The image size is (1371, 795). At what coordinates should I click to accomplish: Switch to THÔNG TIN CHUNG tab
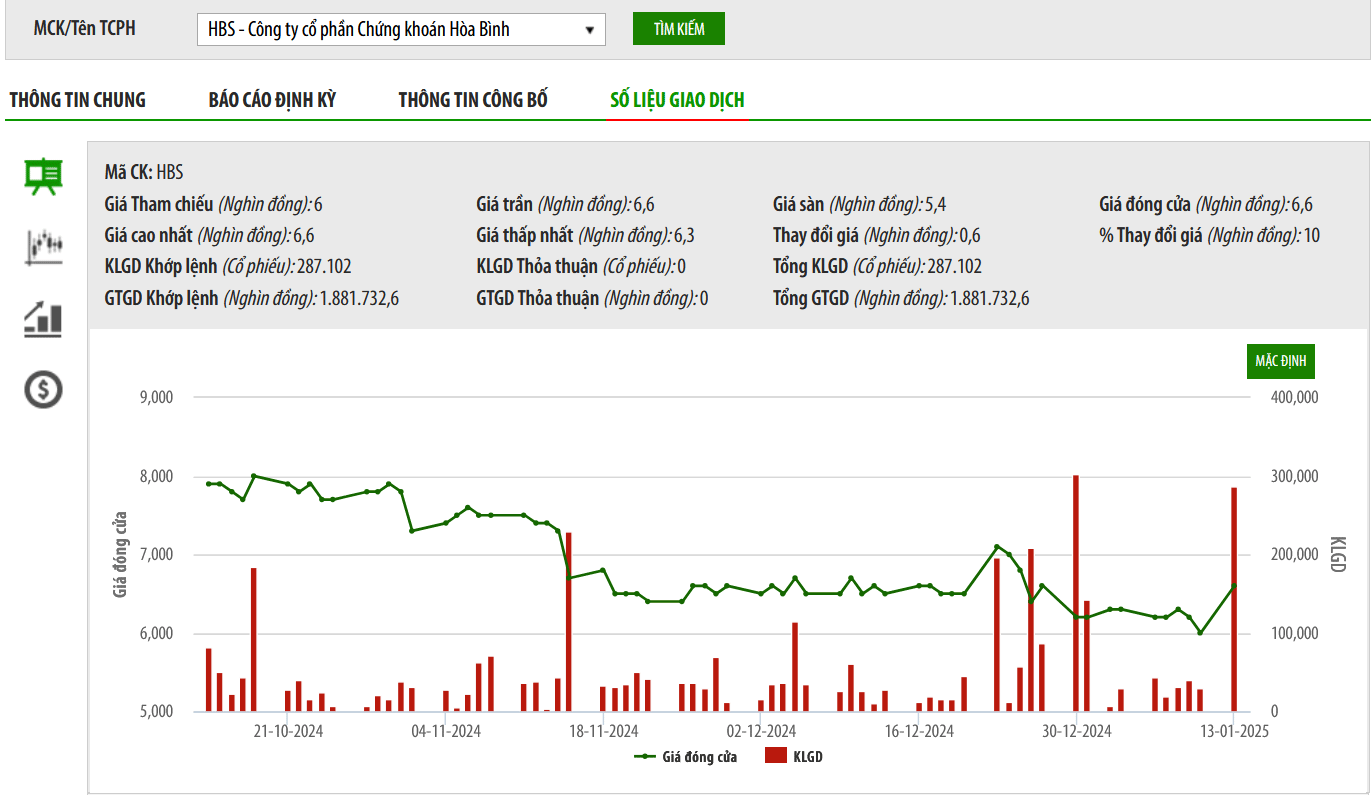[x=77, y=100]
